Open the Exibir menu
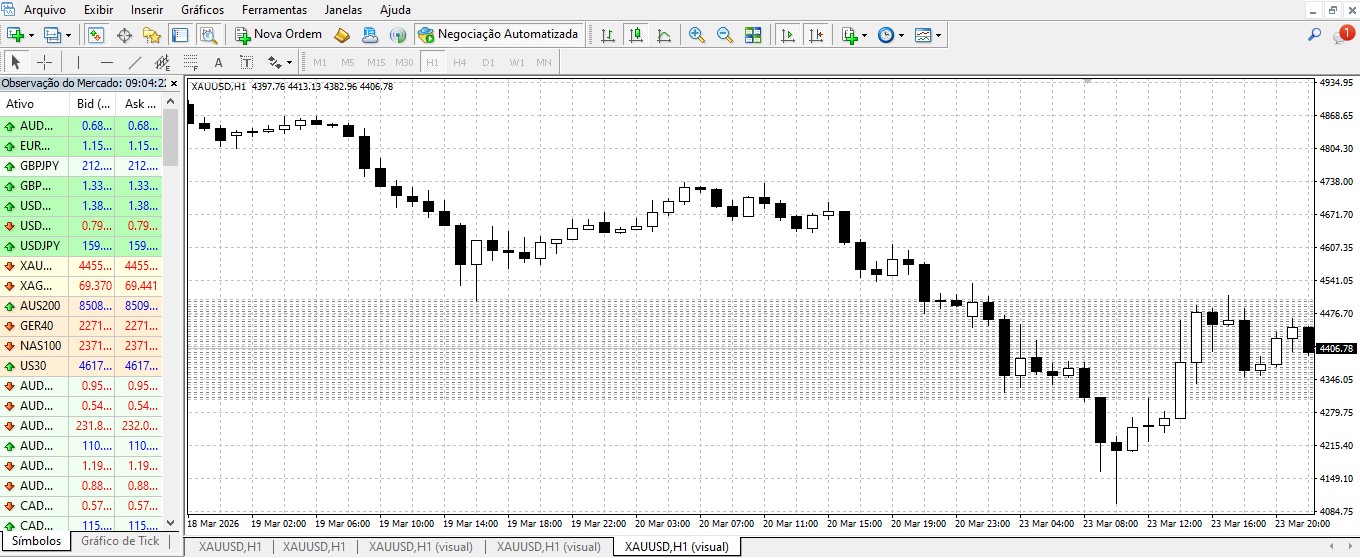 98,9
